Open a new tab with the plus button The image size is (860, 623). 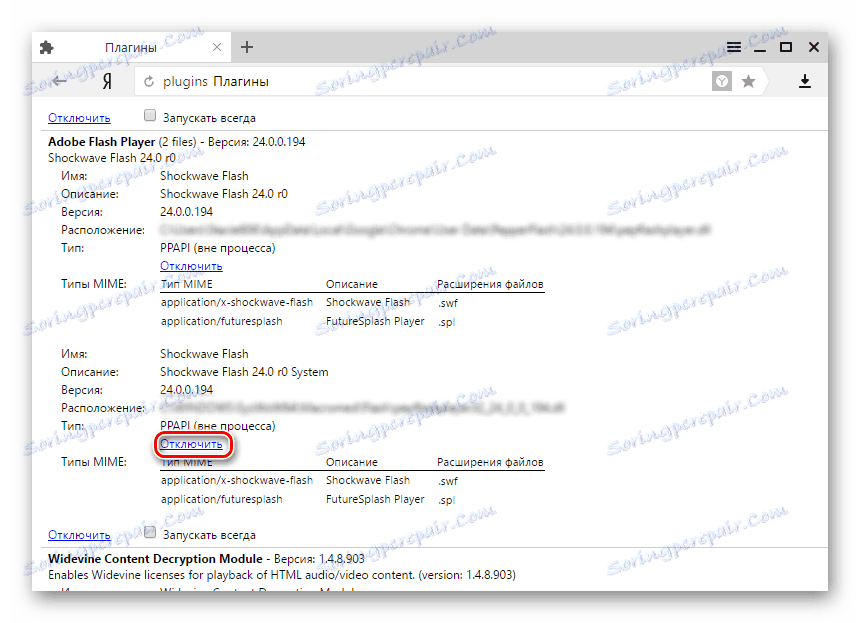[247, 47]
